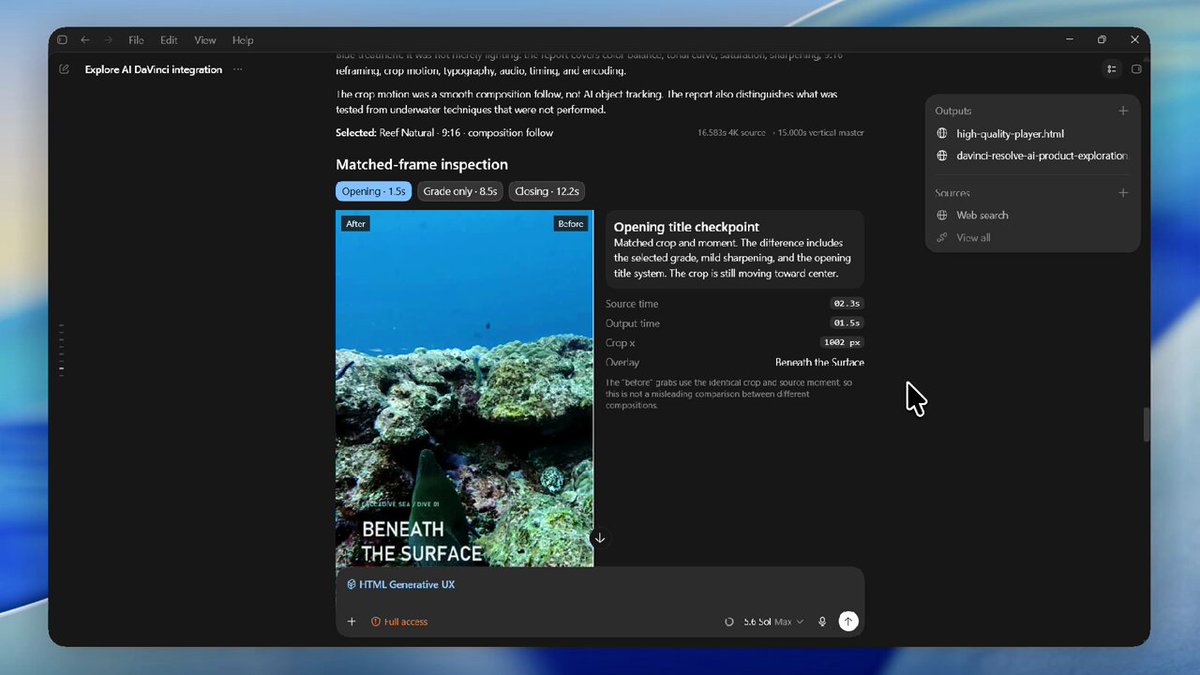This screenshot has width=1200, height=675.
Task: Add a new source with the plus
Action: coord(1123,193)
